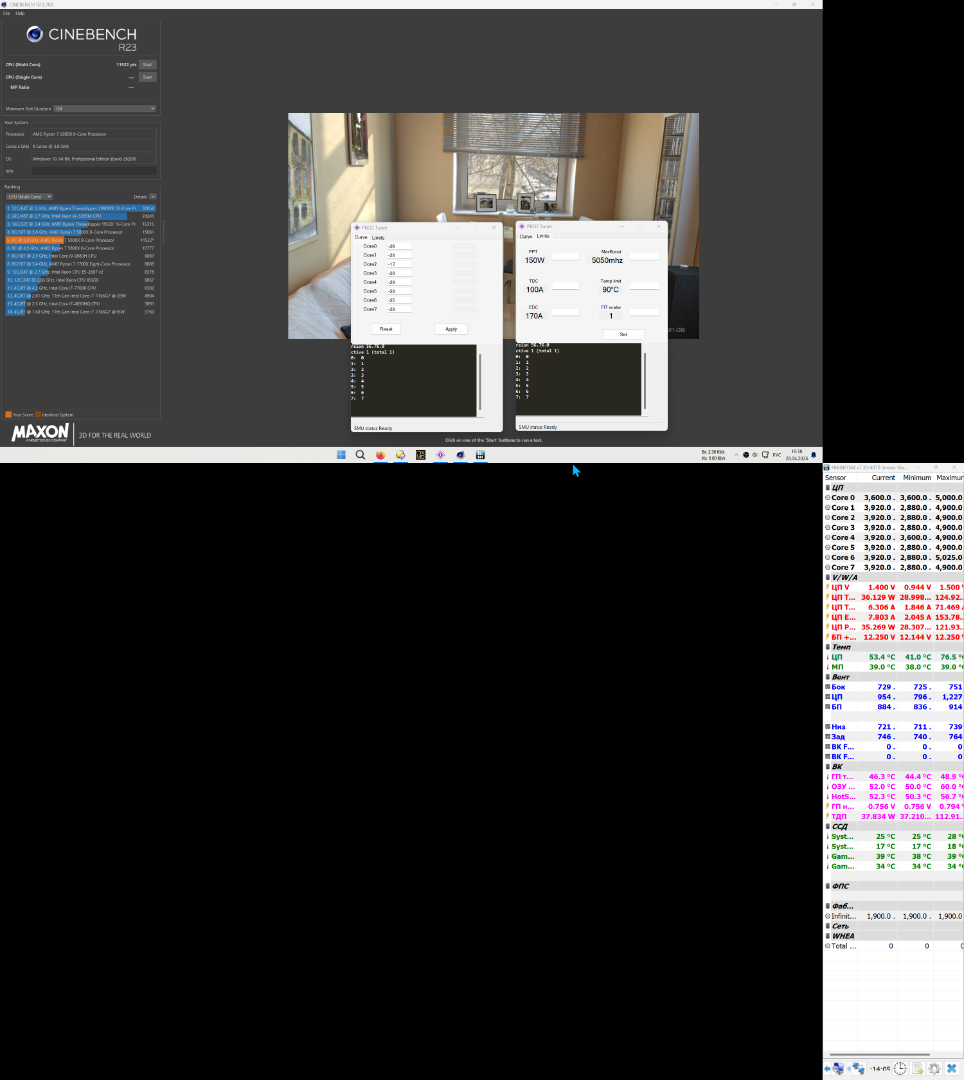Click Reset in PBO2 Tuner curve window
This screenshot has width=964, height=1080.
pyautogui.click(x=385, y=329)
